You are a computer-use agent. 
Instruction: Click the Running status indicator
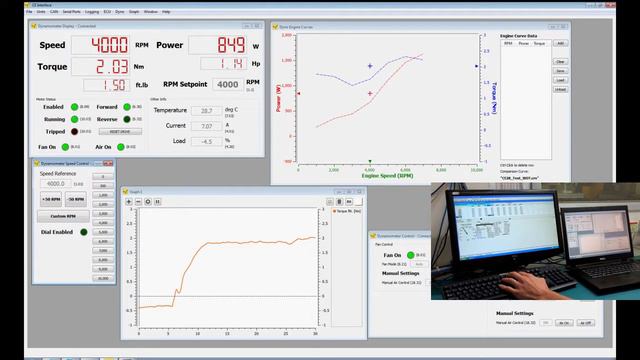(x=74, y=119)
